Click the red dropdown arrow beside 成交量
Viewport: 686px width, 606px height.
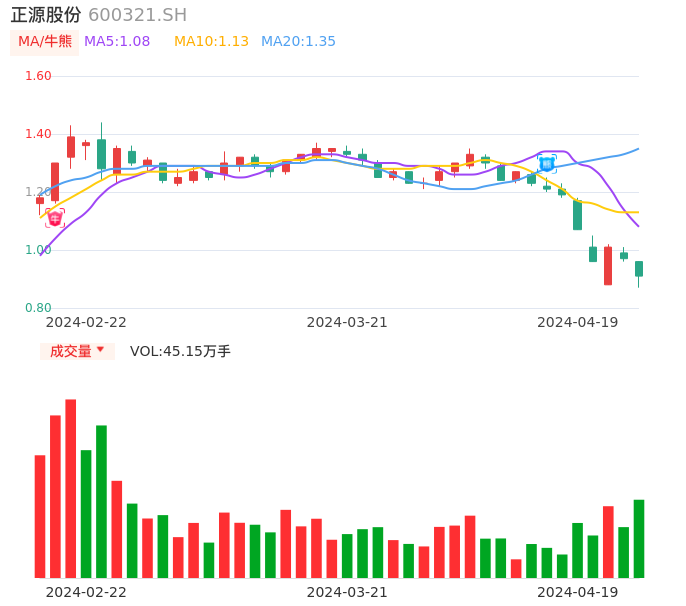100,350
